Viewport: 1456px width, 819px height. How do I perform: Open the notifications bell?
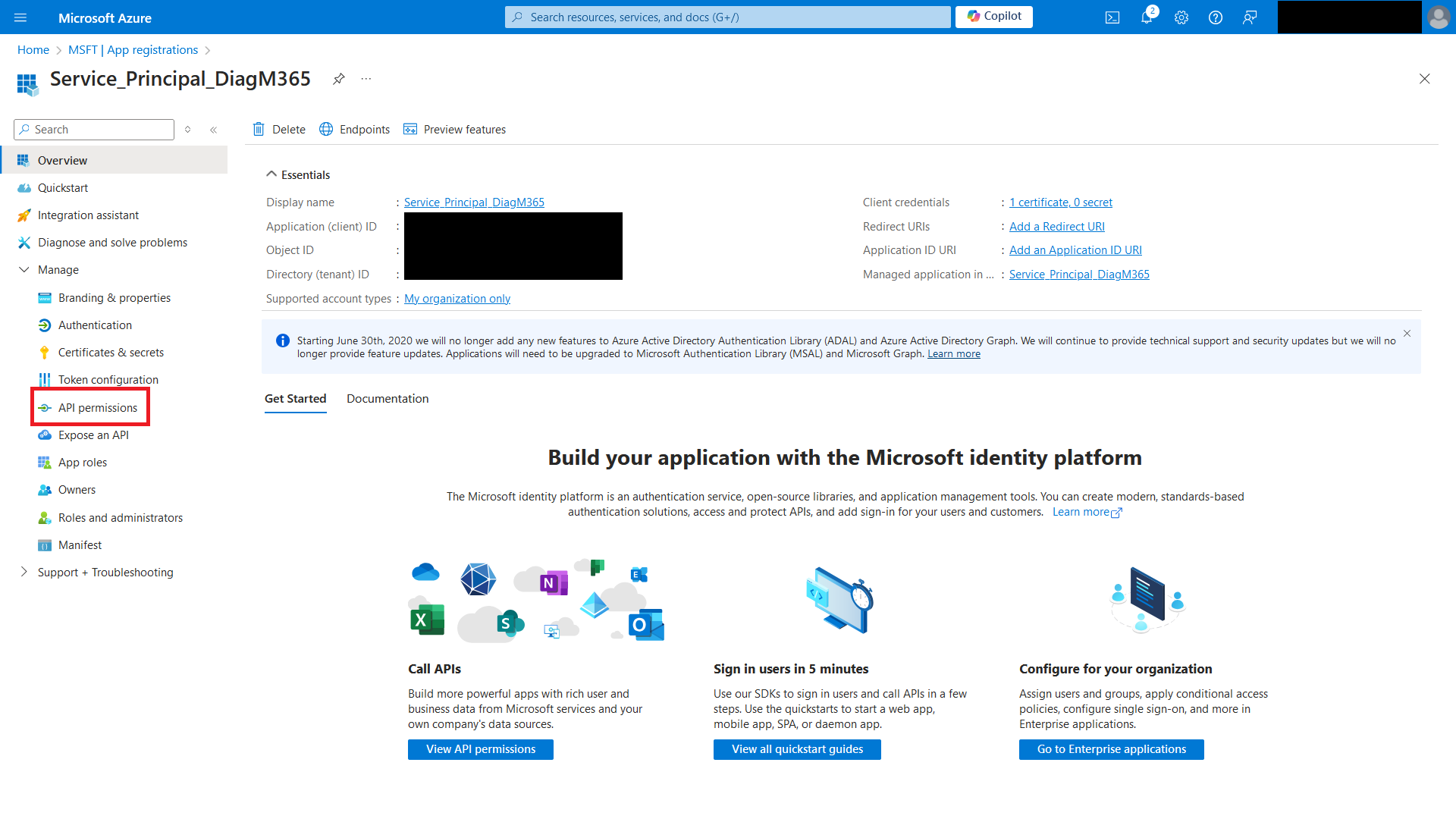(1146, 17)
